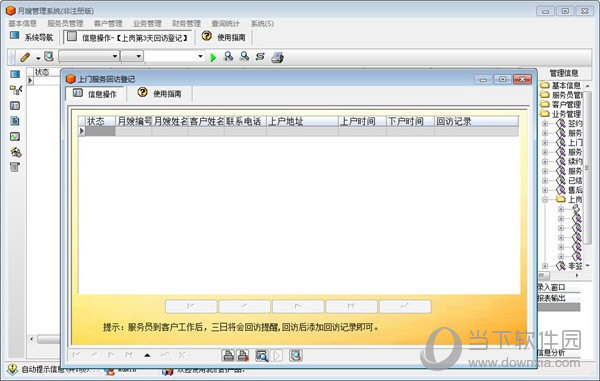Click the checkmark save button below the grid

405,306
